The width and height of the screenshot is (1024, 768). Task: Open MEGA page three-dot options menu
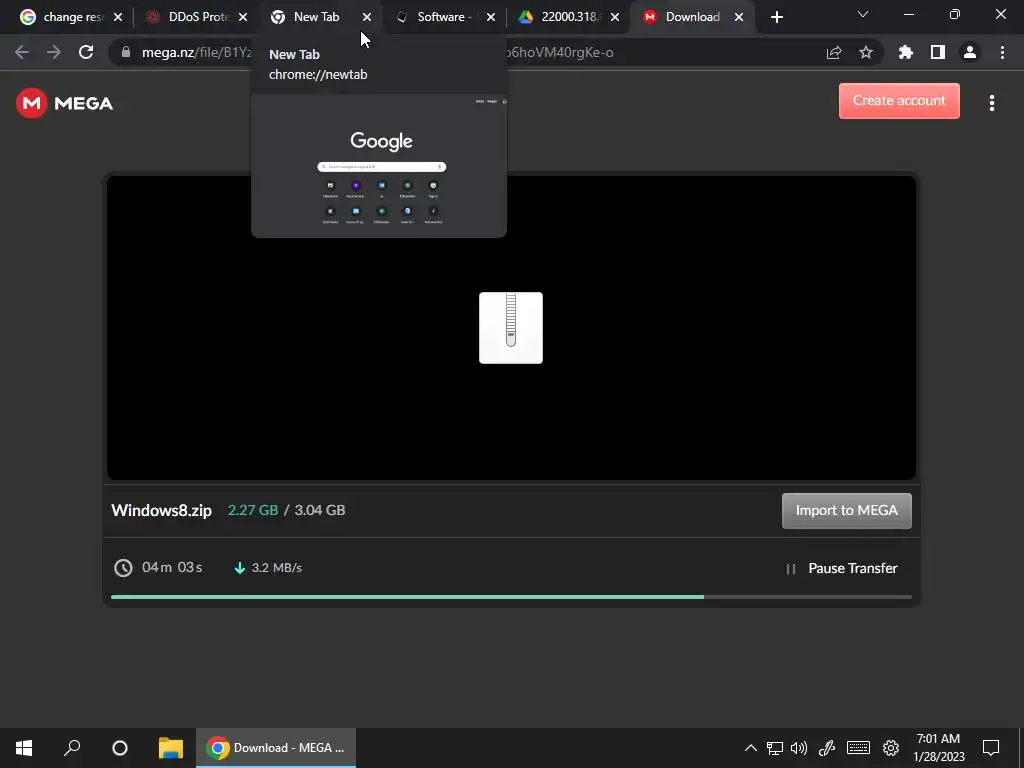(x=992, y=103)
